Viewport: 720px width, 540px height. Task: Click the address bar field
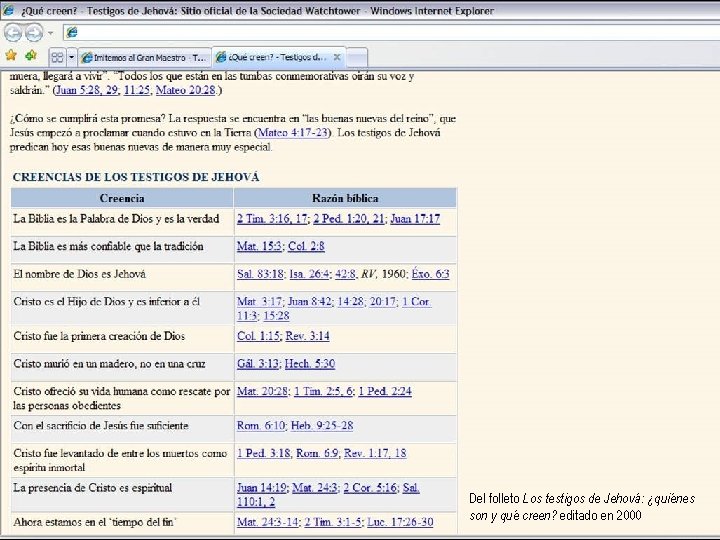(392, 32)
